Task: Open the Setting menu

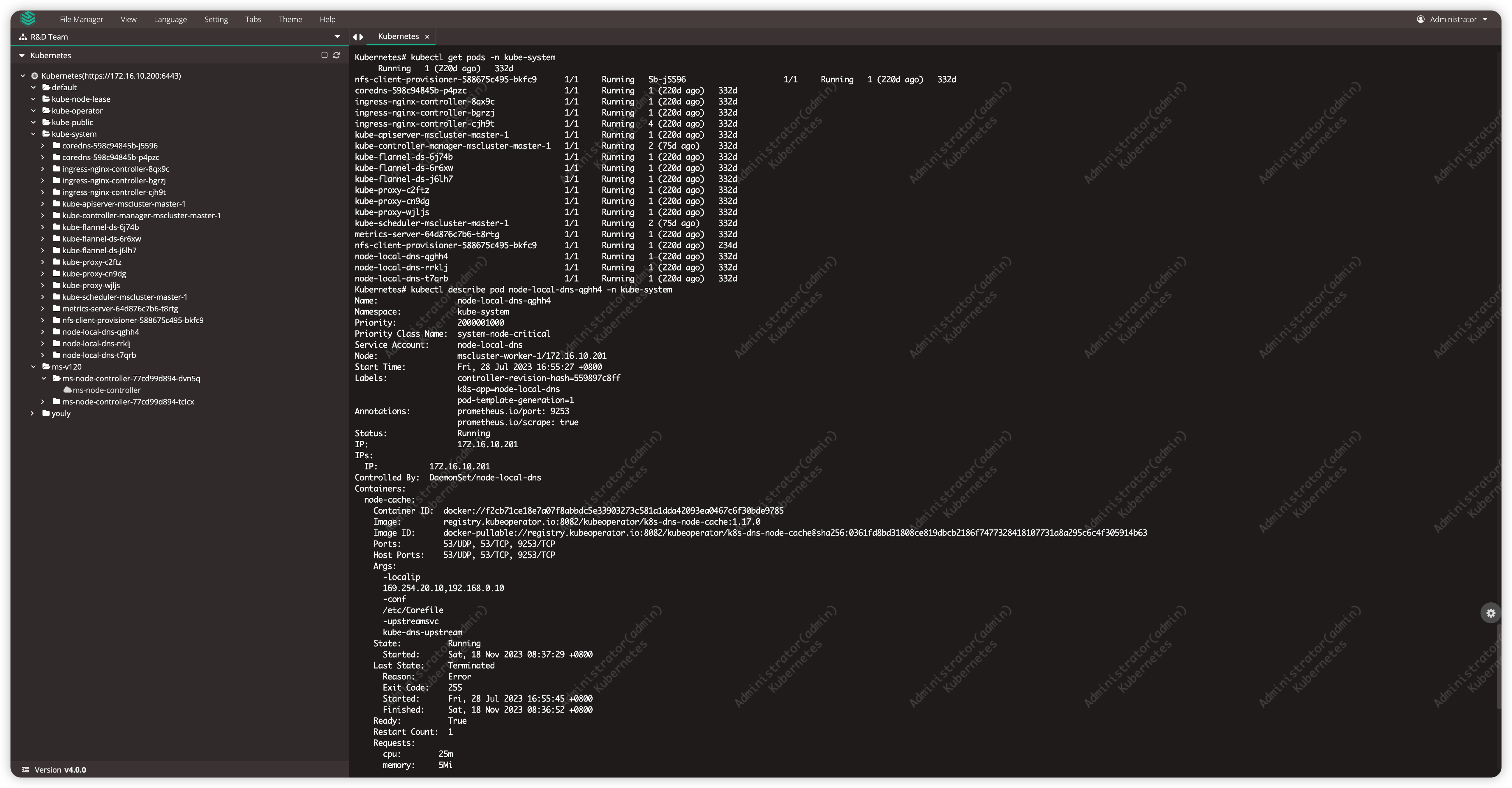Action: point(216,19)
